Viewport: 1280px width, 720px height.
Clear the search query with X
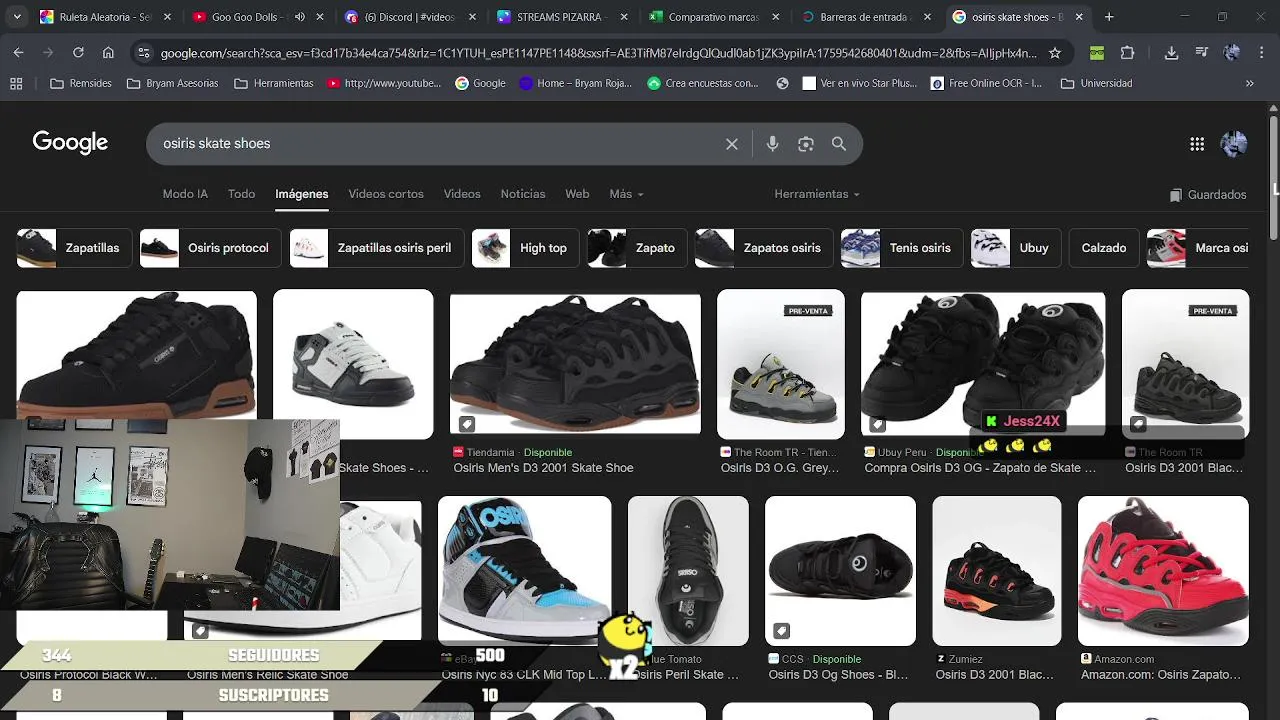pos(732,144)
